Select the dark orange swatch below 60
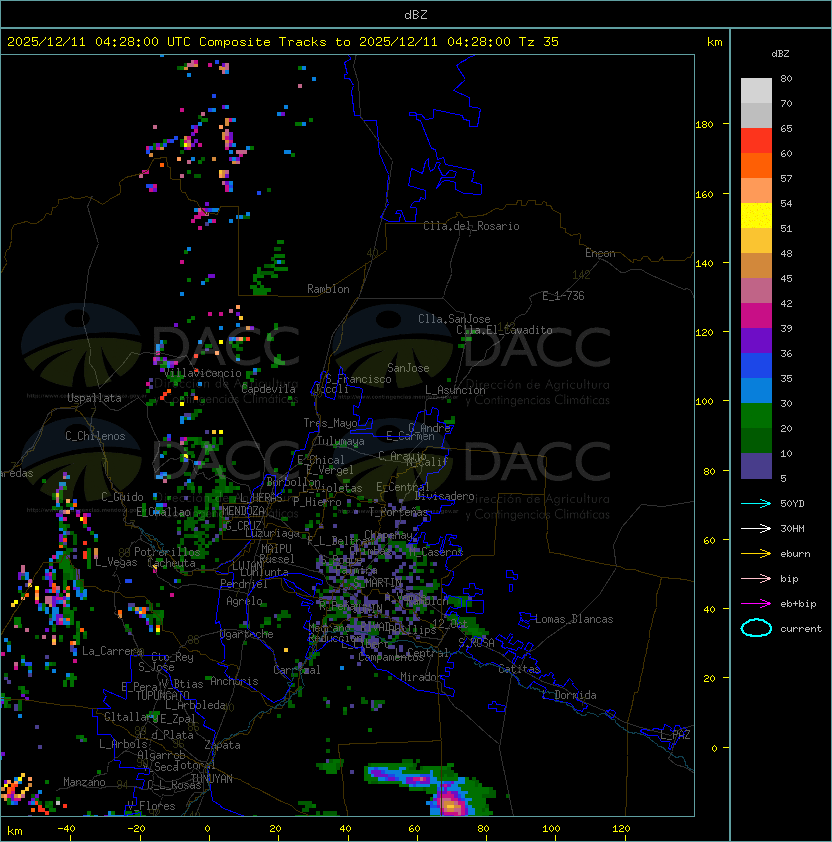The width and height of the screenshot is (832, 842). pyautogui.click(x=756, y=165)
